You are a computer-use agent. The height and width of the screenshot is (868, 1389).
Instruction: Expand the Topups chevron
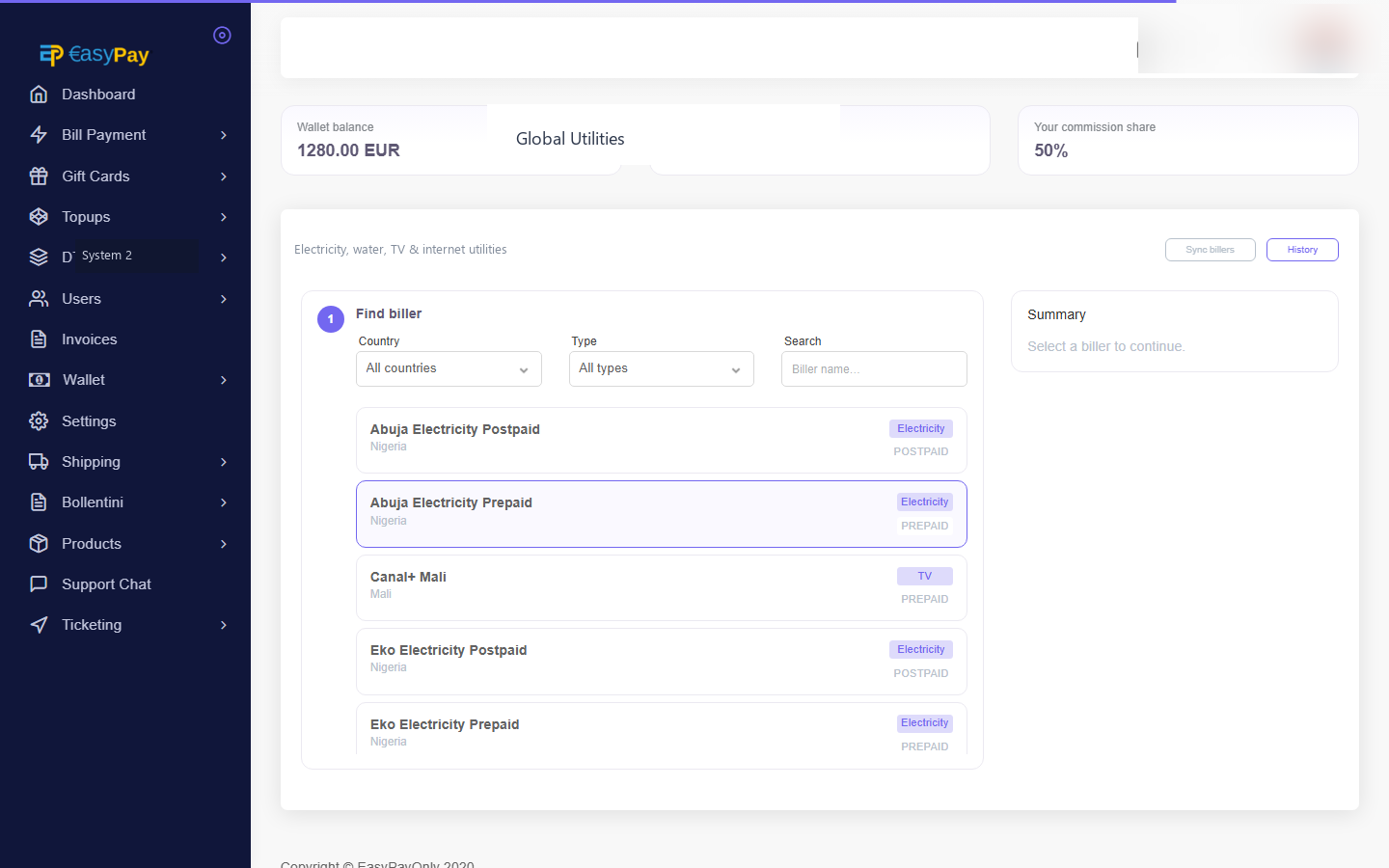(x=224, y=217)
